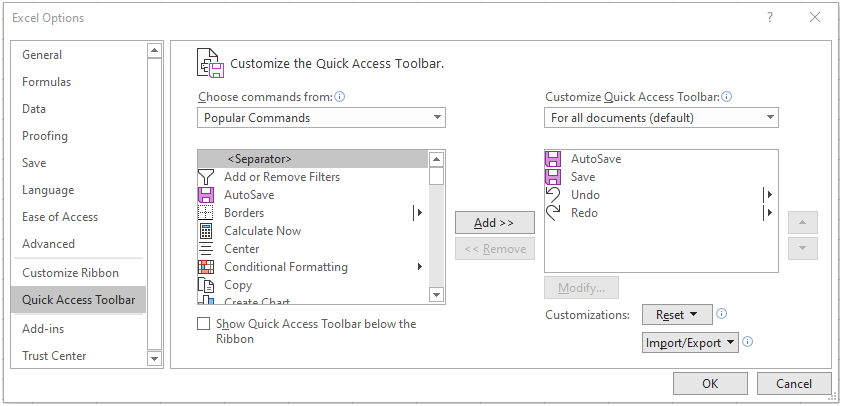This screenshot has height=406, width=842.
Task: Click info icon next to Choose commands from
Action: point(339,97)
